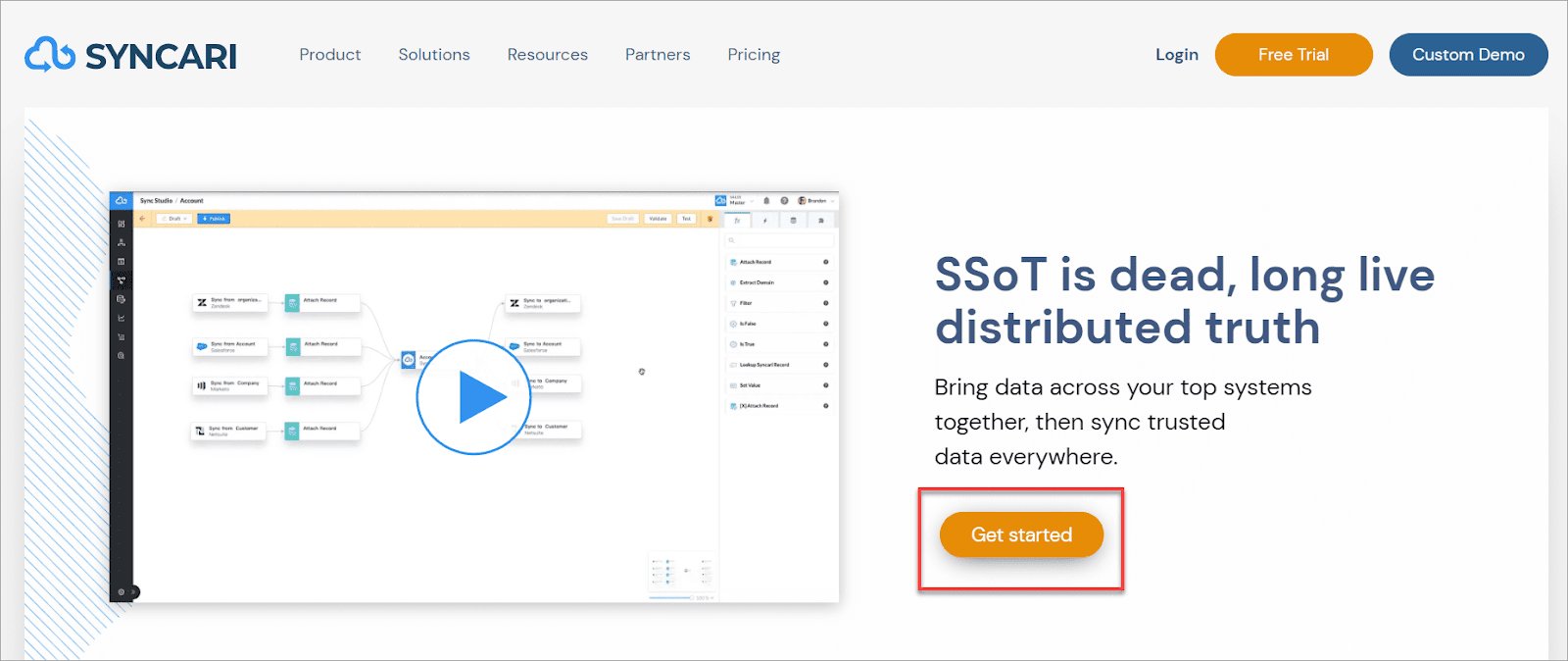The image size is (1568, 661).
Task: Open the Product menu
Action: [330, 55]
